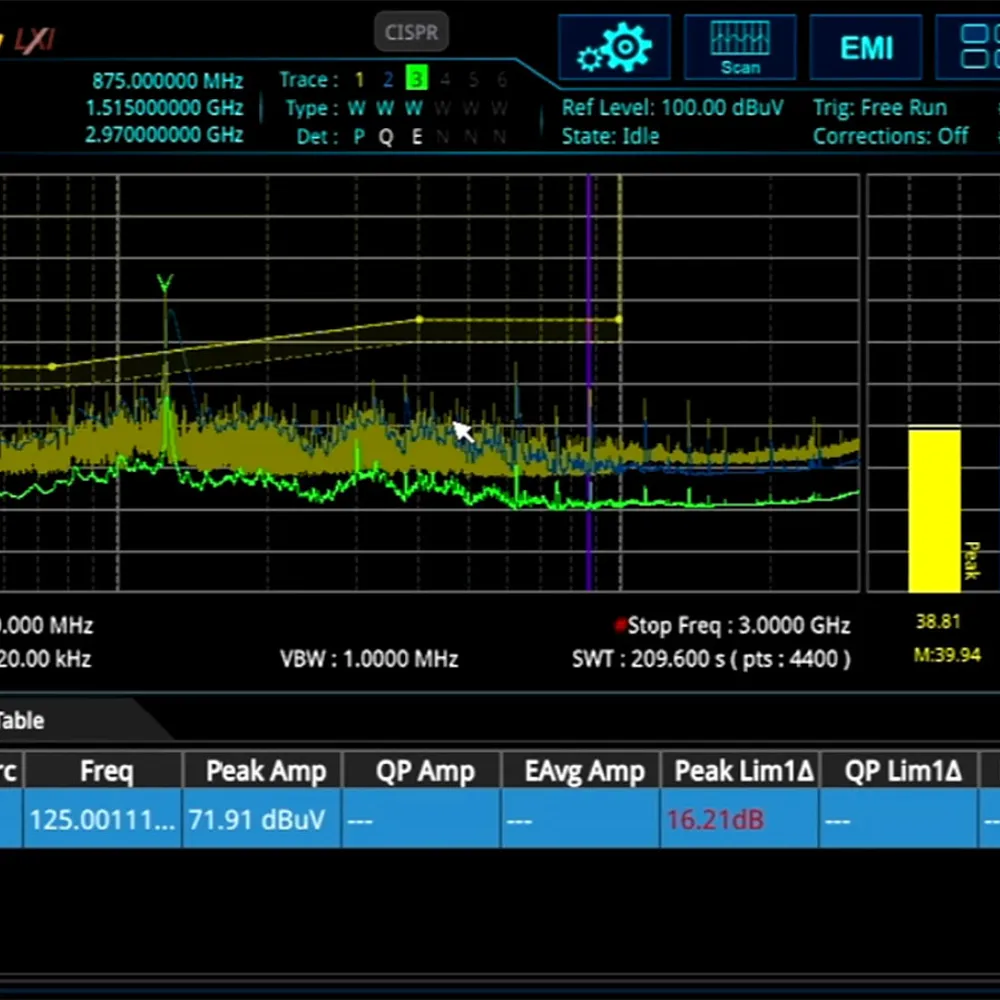Select trace 1 in the Trace row
The height and width of the screenshot is (1000, 1000).
click(x=359, y=80)
